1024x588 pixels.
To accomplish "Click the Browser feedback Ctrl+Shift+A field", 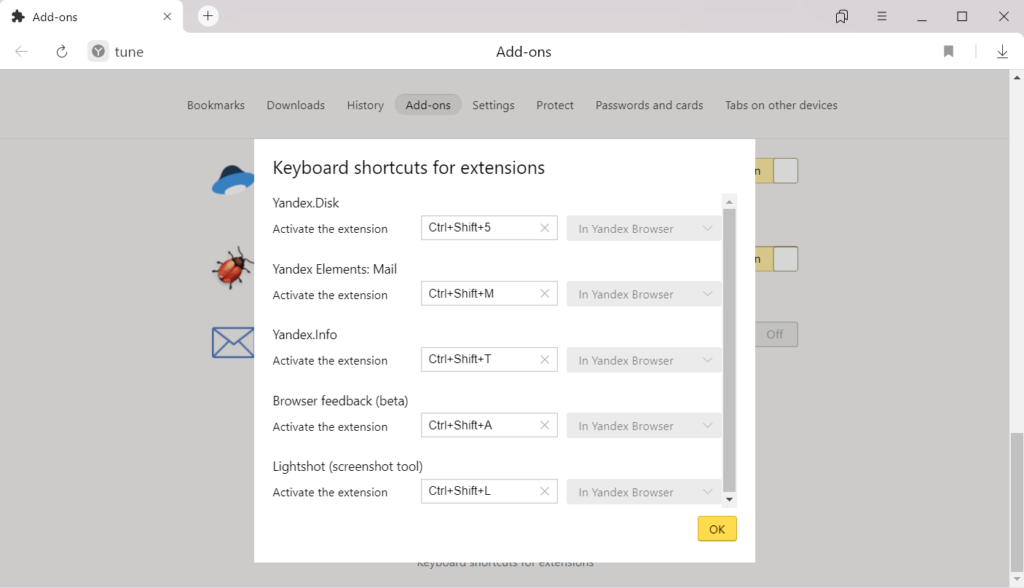I will click(478, 426).
